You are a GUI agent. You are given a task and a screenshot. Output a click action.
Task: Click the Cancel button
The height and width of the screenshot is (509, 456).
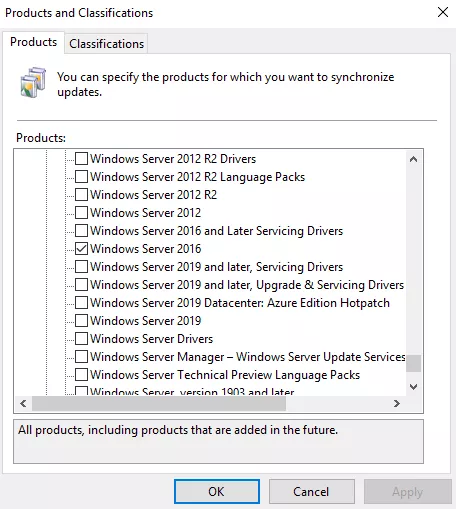coord(311,491)
